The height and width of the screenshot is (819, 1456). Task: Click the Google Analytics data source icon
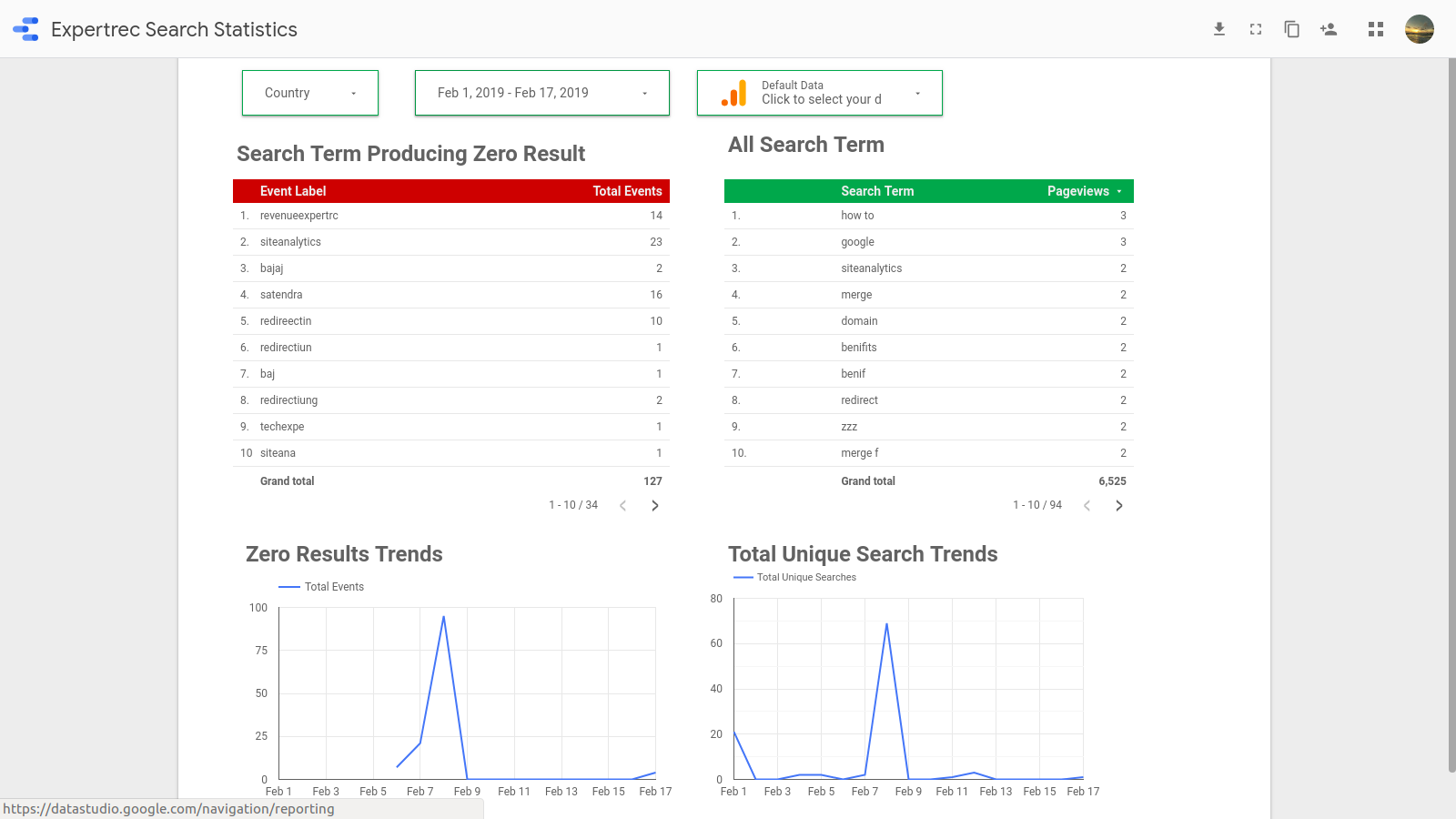tap(734, 93)
